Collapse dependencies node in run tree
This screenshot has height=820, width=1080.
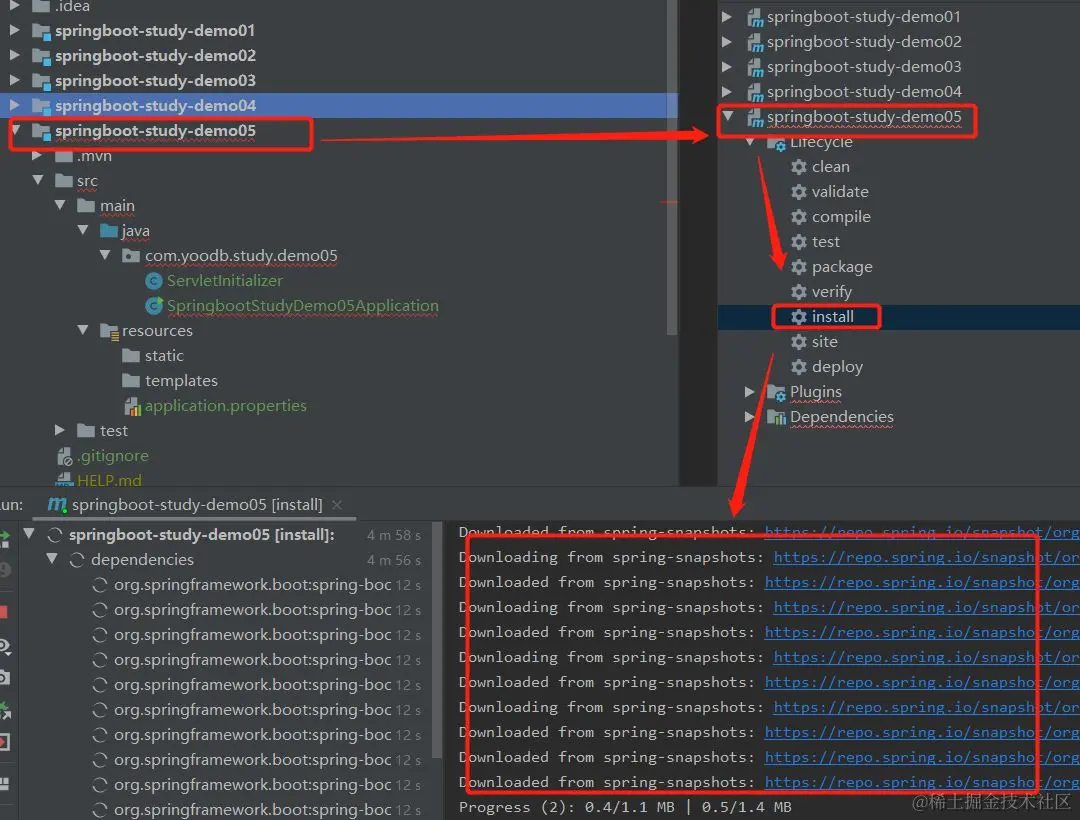[x=52, y=559]
